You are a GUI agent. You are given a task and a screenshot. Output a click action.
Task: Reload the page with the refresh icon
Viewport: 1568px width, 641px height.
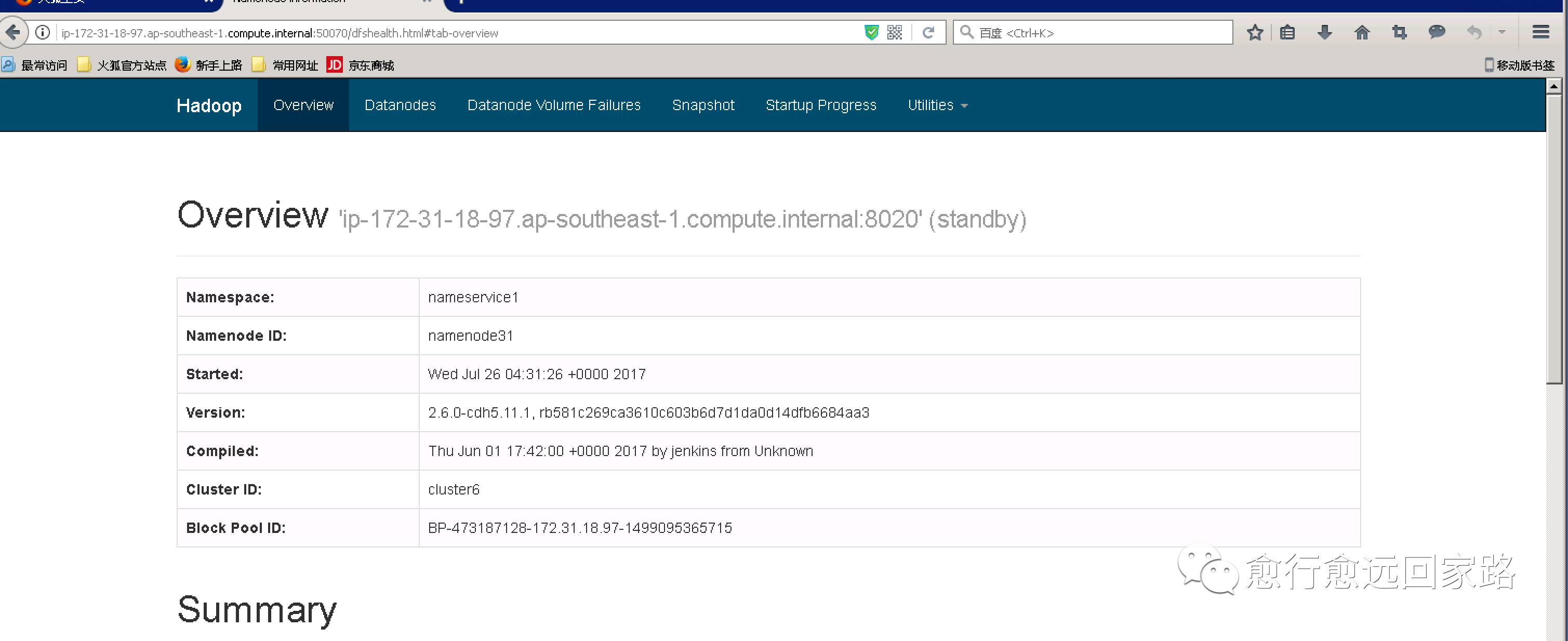[928, 33]
